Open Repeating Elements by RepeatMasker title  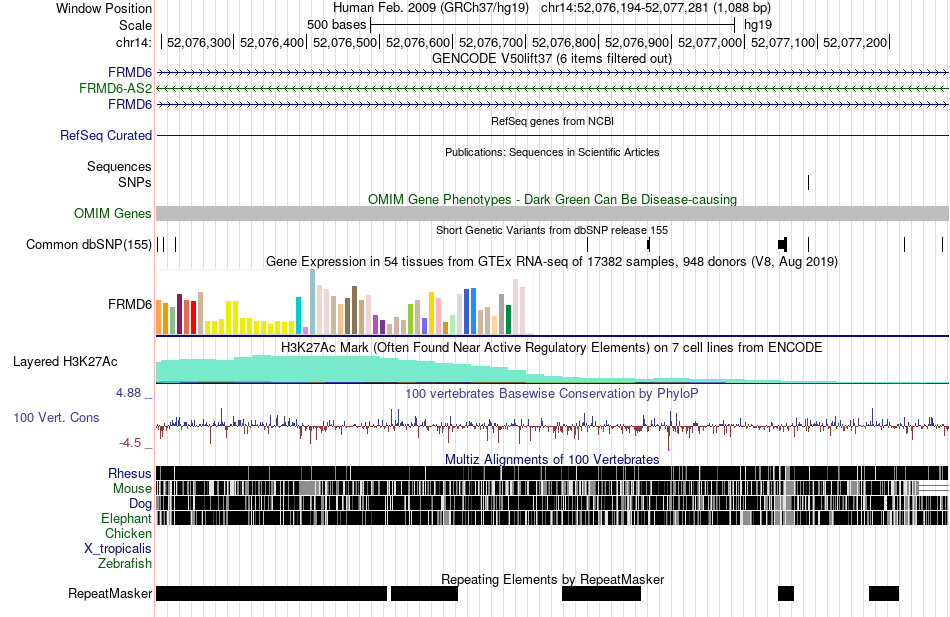click(553, 579)
